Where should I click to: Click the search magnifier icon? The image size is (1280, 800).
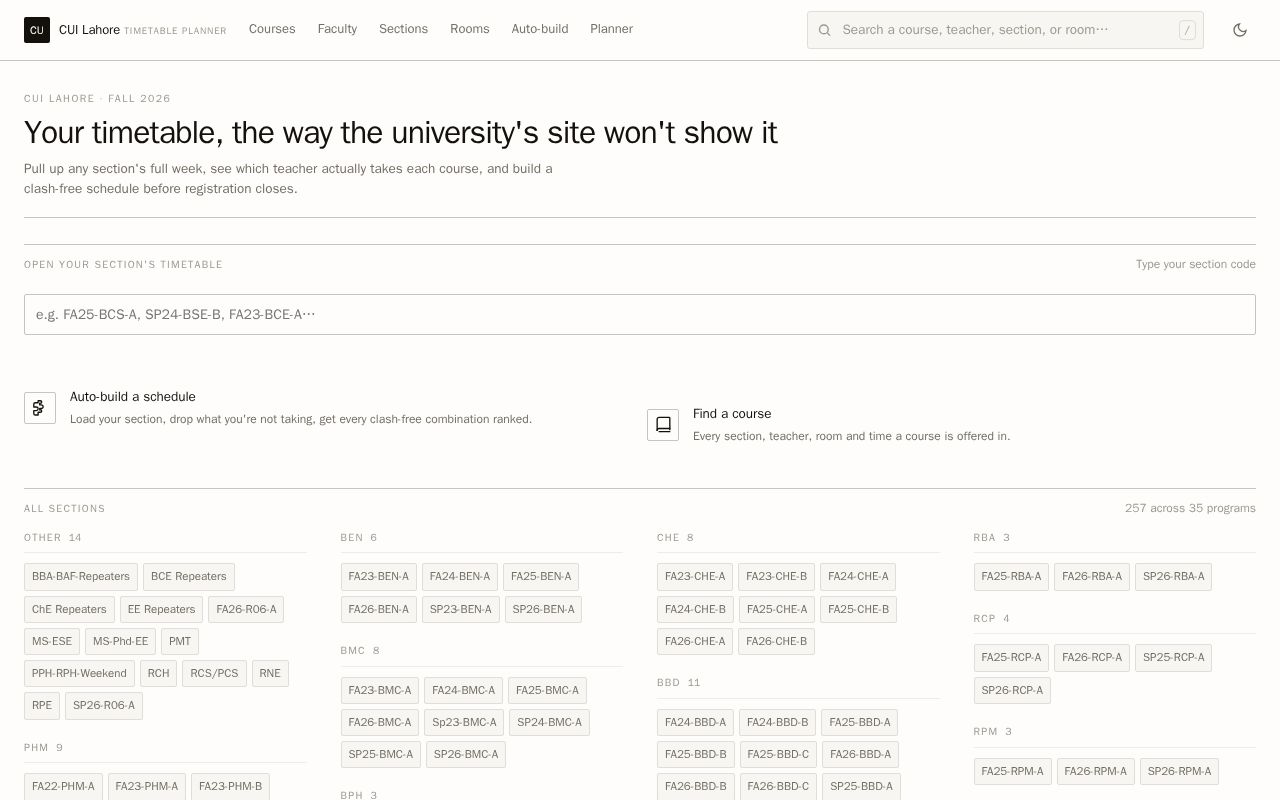tap(825, 30)
